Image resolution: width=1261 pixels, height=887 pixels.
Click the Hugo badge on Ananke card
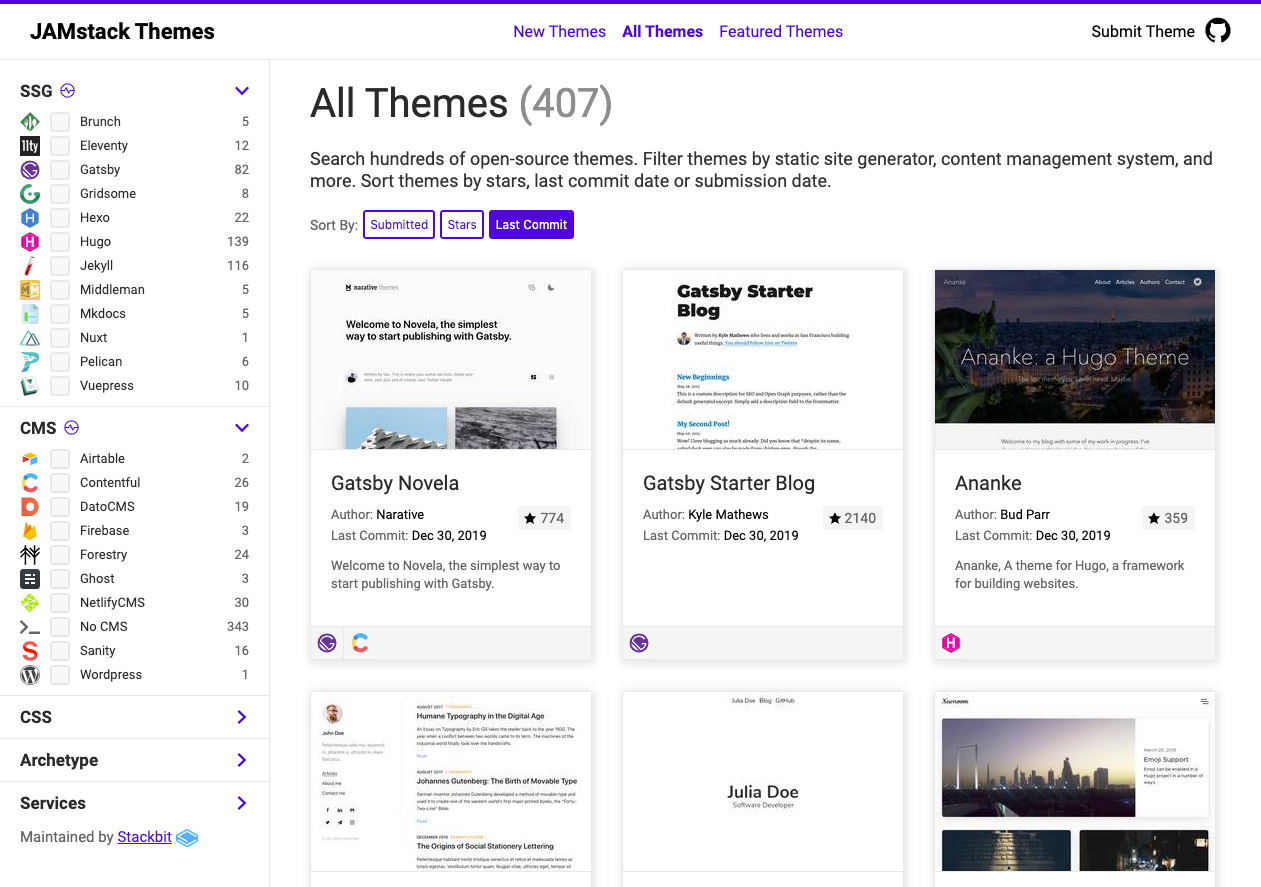[951, 643]
